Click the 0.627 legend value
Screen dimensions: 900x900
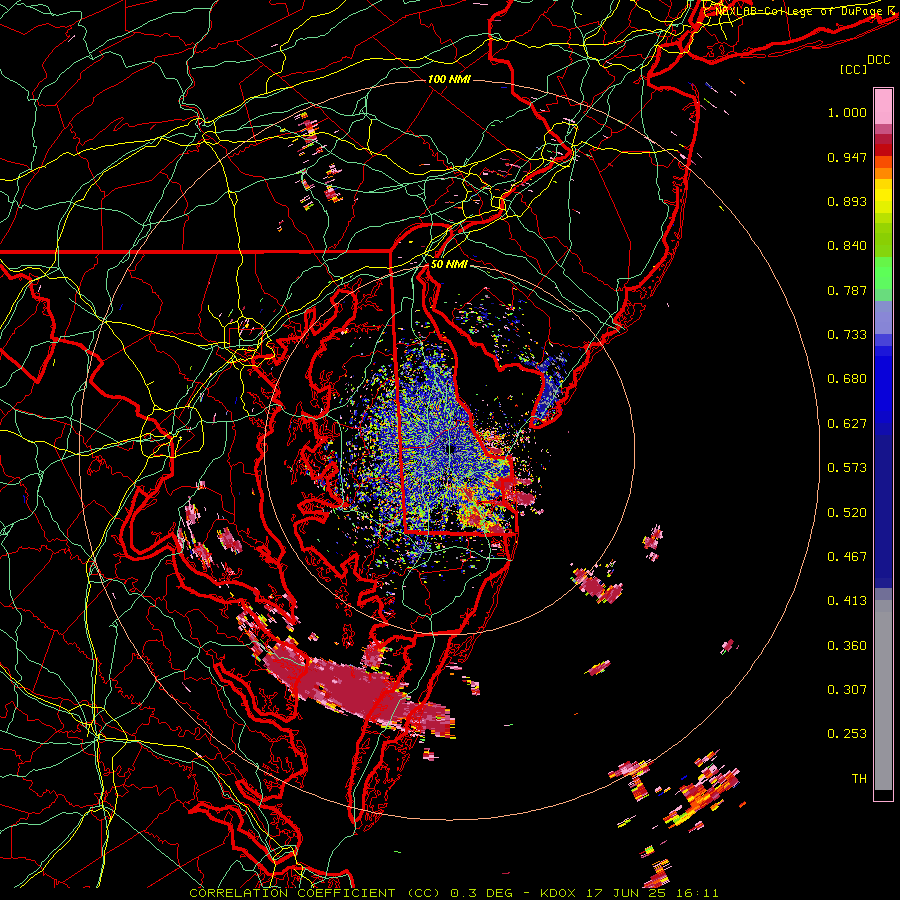tap(847, 424)
